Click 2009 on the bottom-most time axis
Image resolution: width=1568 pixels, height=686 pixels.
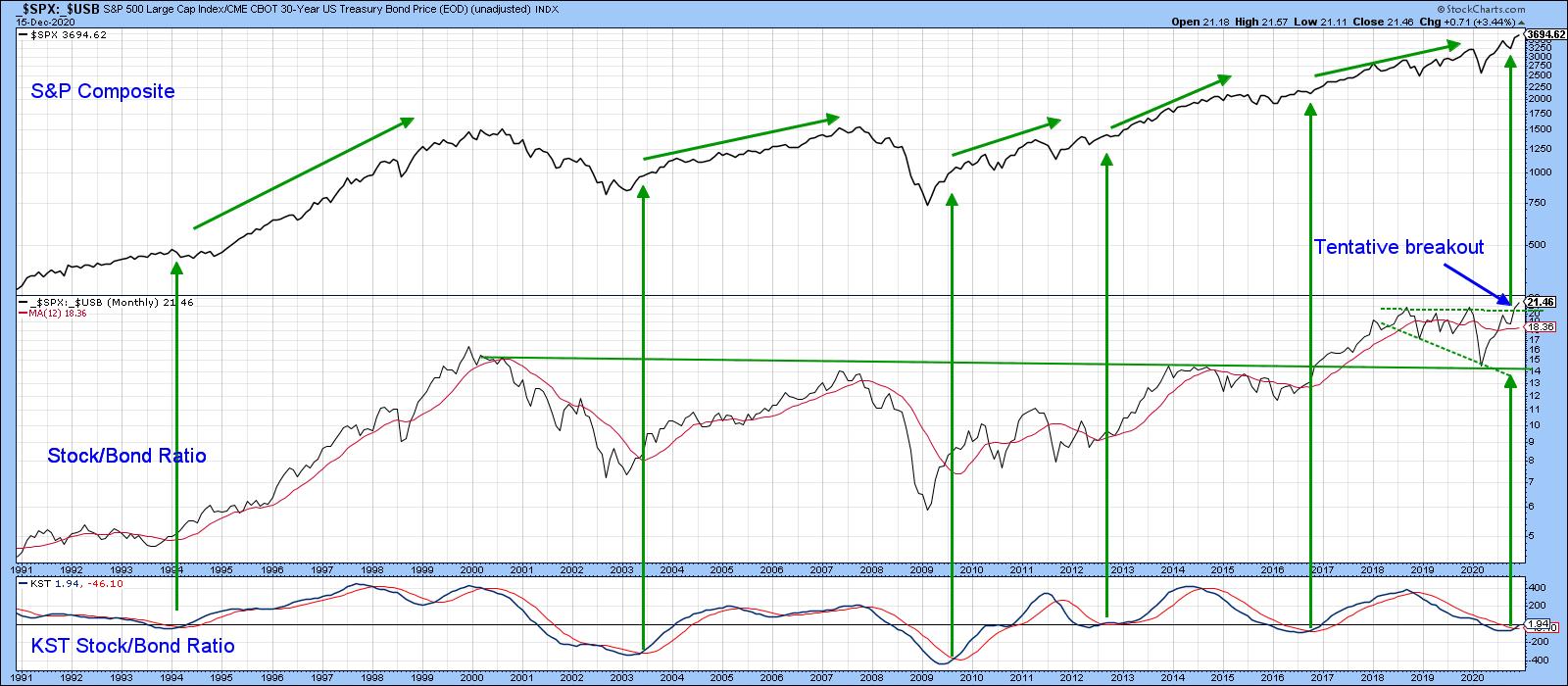pos(921,677)
